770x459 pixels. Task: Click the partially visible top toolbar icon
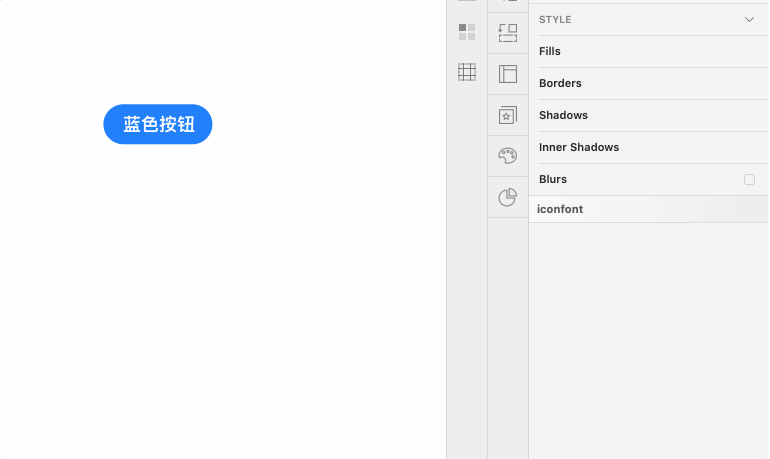(508, 3)
